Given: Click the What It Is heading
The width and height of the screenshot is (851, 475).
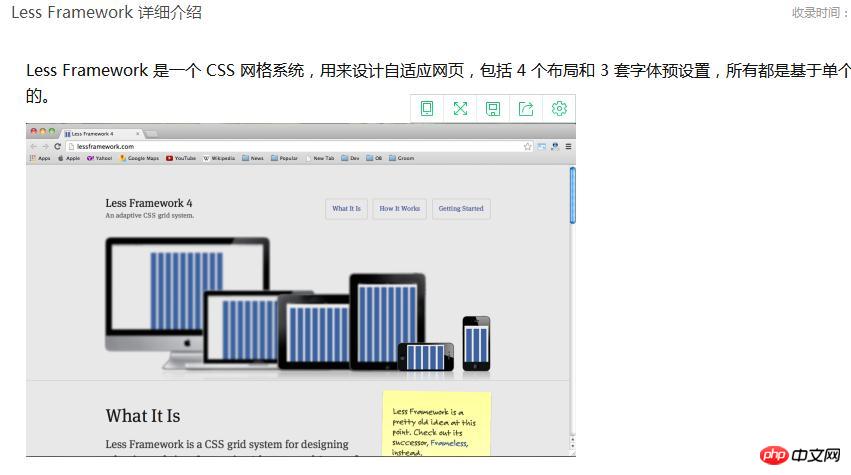Looking at the screenshot, I should click(143, 416).
